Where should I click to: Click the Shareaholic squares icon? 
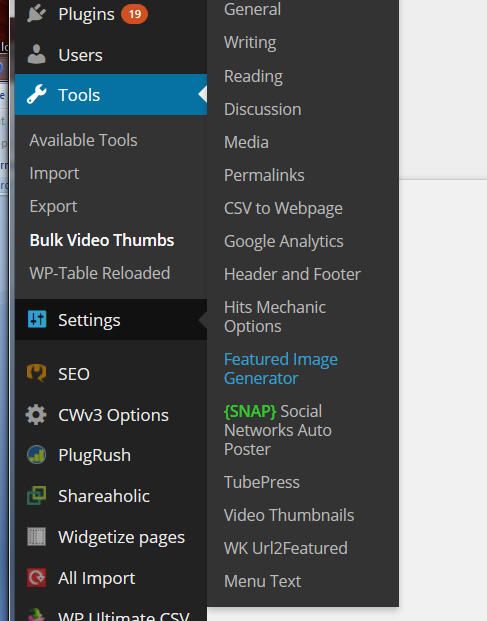[36, 495]
